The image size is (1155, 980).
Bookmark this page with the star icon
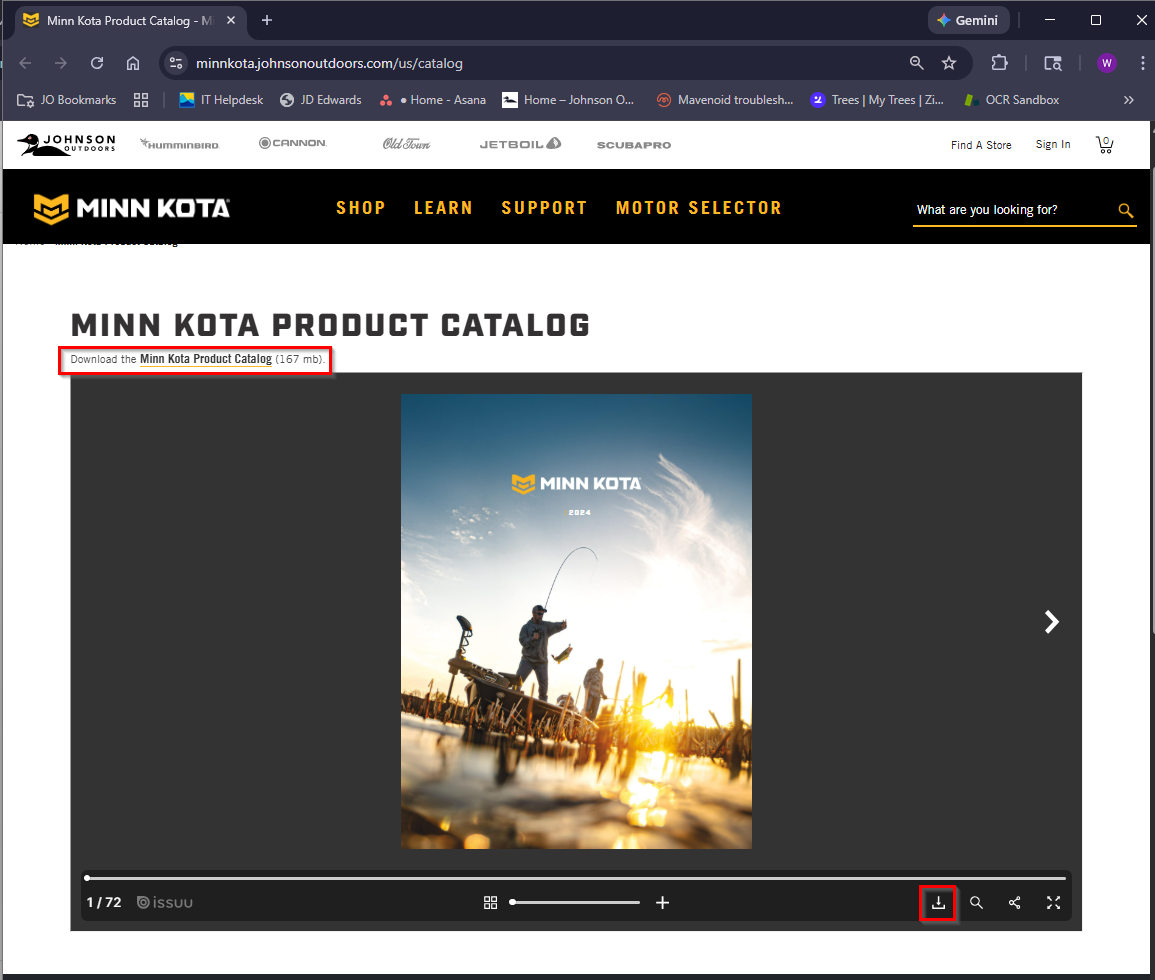(x=949, y=63)
